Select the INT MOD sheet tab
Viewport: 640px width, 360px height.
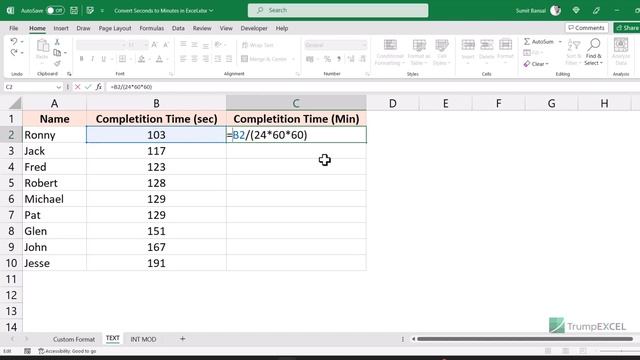point(143,339)
